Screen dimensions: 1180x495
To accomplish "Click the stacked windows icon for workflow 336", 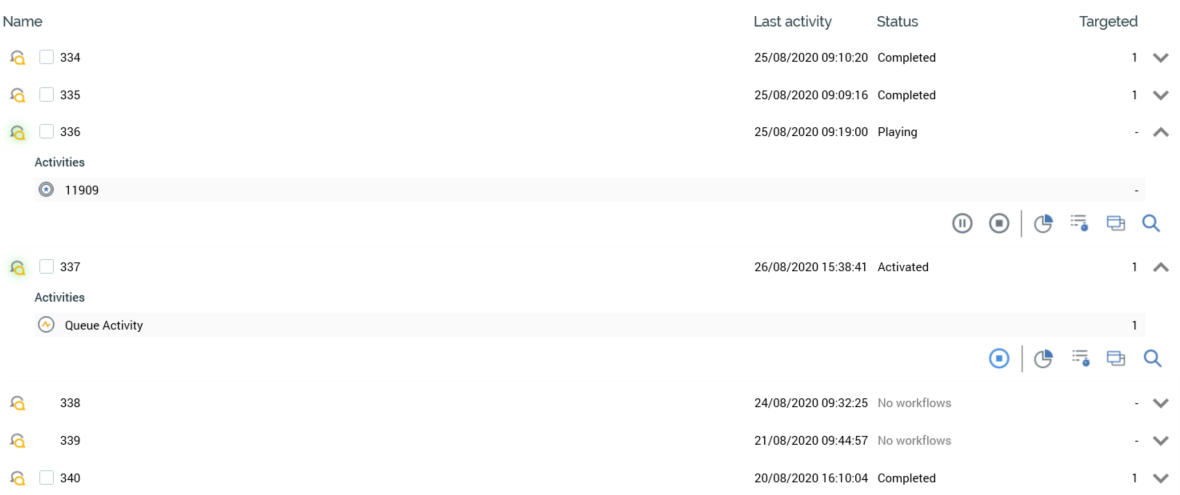I will pos(1116,224).
